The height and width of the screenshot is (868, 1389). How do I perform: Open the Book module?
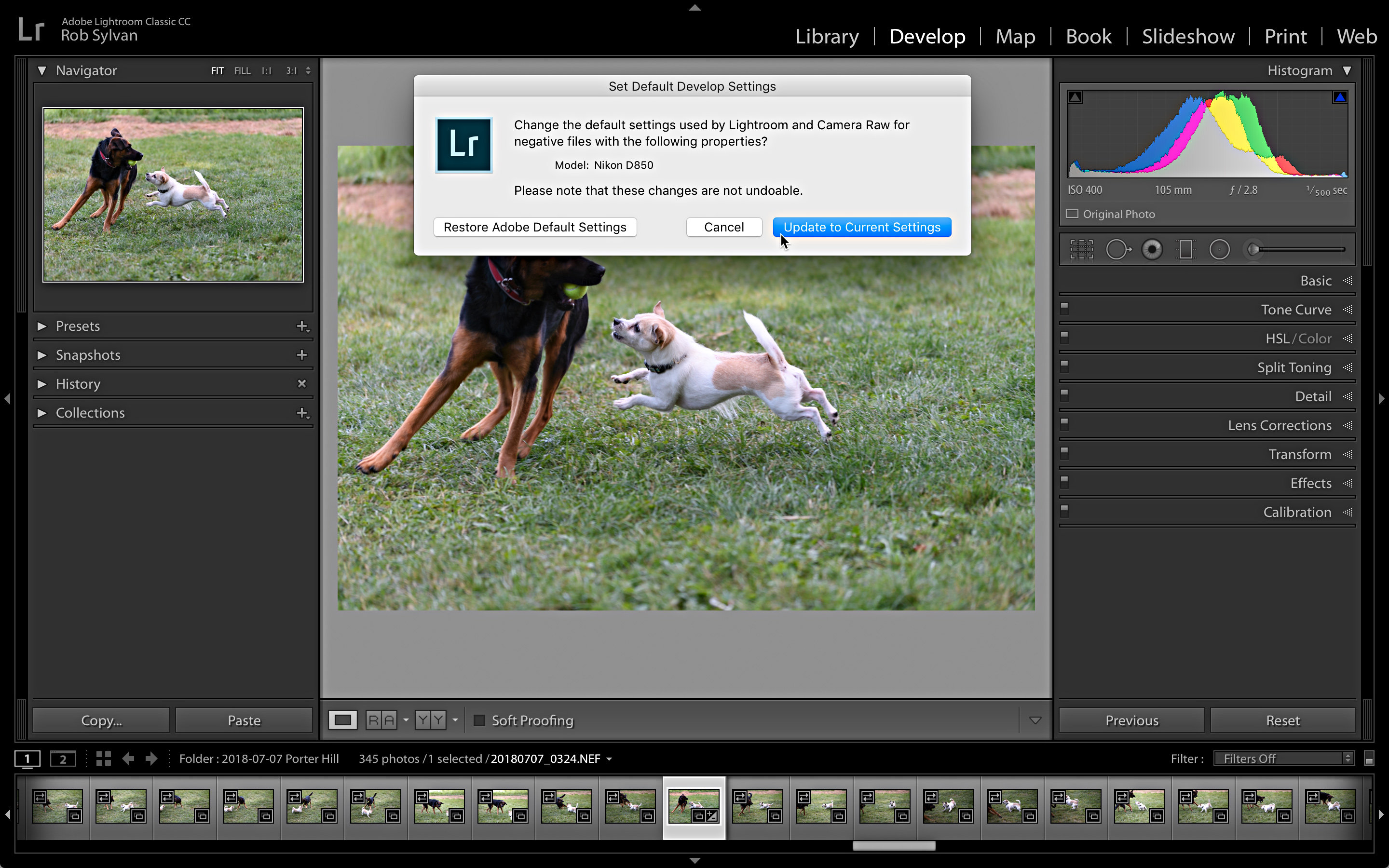[x=1088, y=36]
